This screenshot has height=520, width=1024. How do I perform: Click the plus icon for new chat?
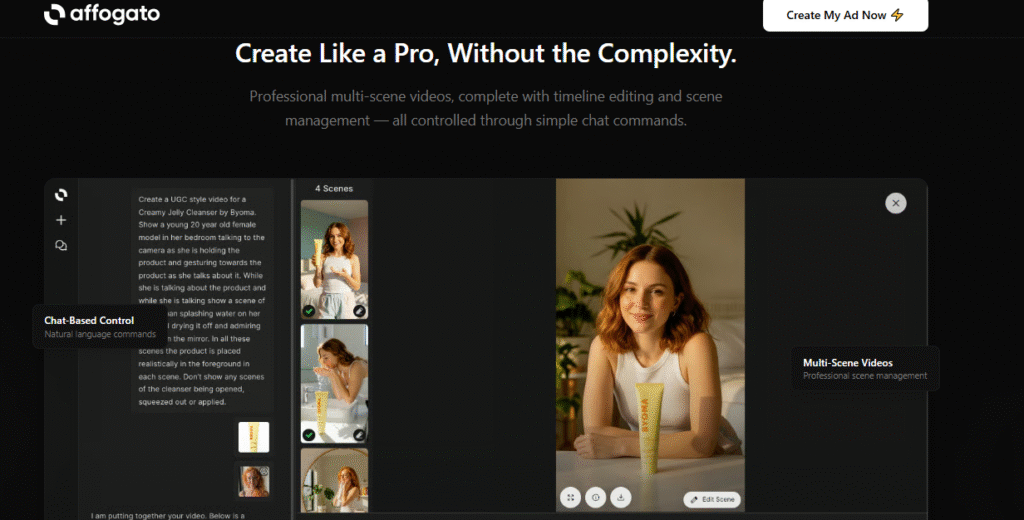(x=61, y=220)
